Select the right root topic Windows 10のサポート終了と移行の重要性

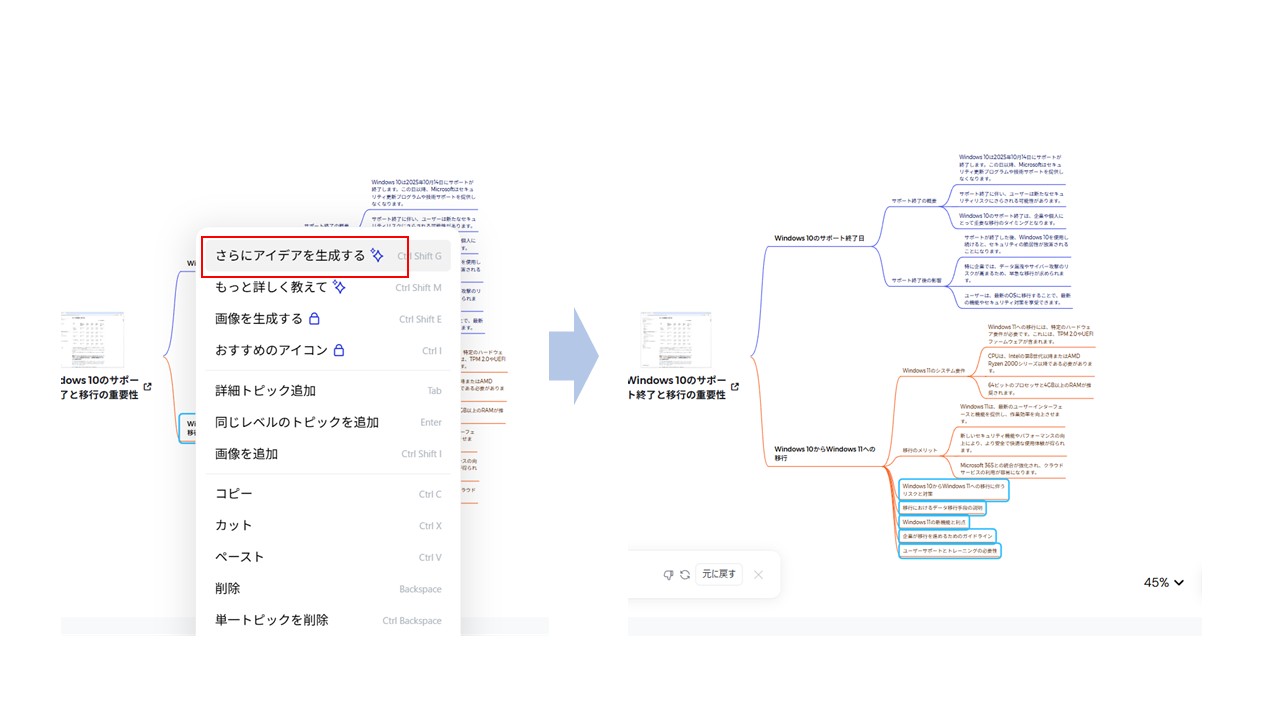click(x=677, y=388)
